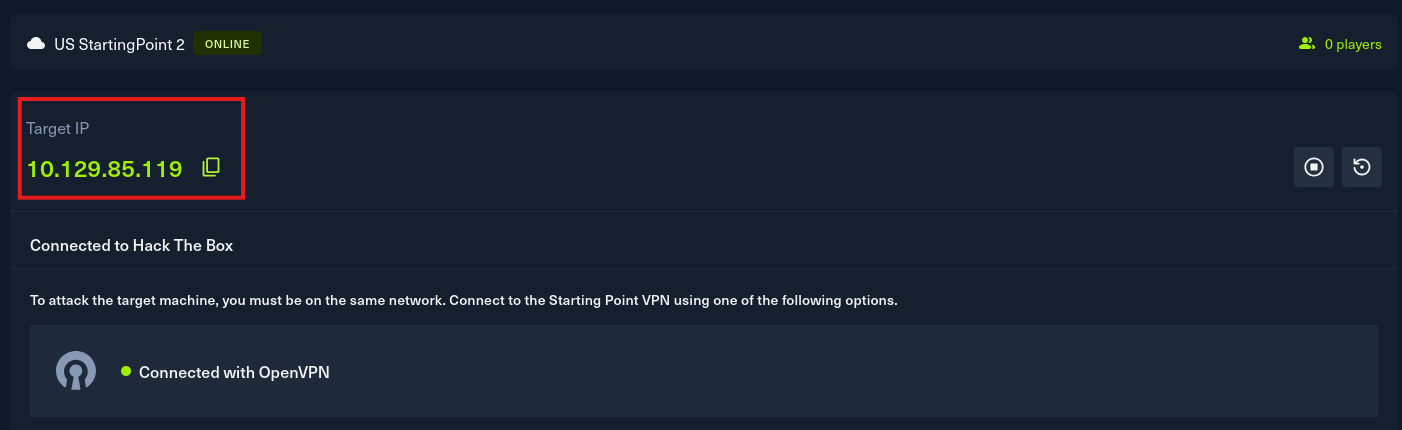Copy the target IP address
The height and width of the screenshot is (430, 1402).
(210, 167)
